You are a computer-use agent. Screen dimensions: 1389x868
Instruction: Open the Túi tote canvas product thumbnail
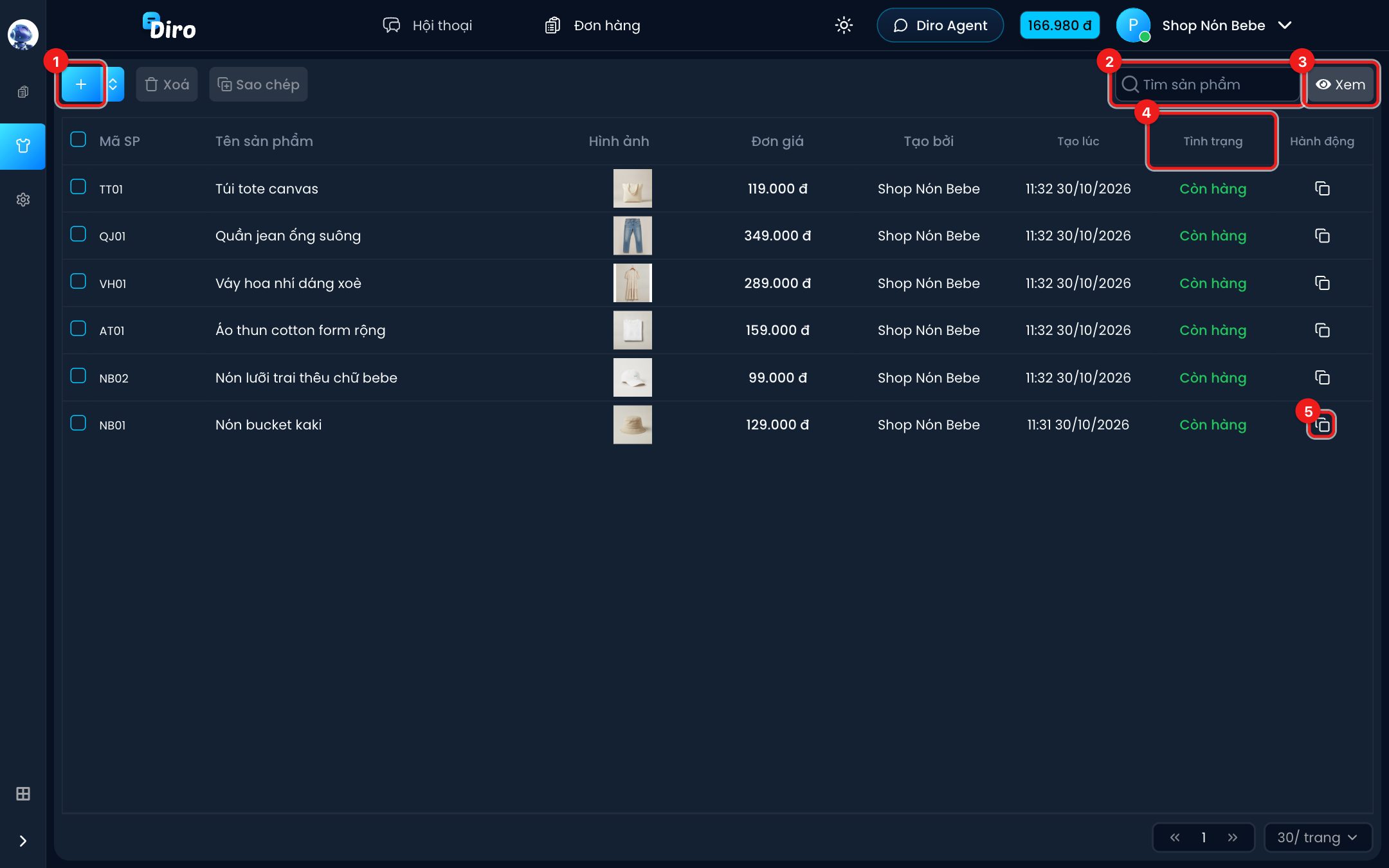(632, 188)
